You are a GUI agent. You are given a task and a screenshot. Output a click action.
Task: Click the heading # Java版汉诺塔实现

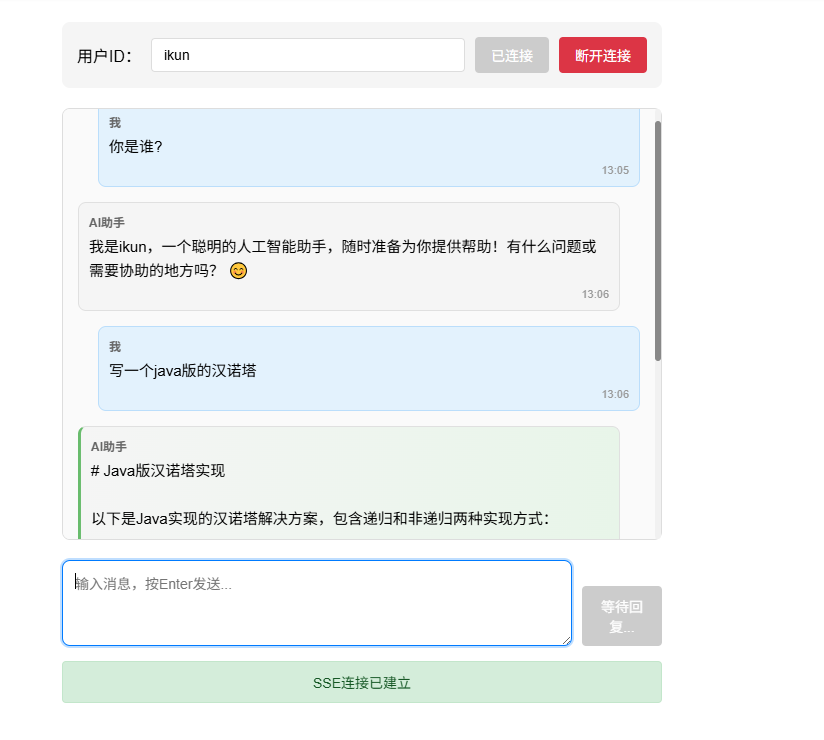(158, 471)
